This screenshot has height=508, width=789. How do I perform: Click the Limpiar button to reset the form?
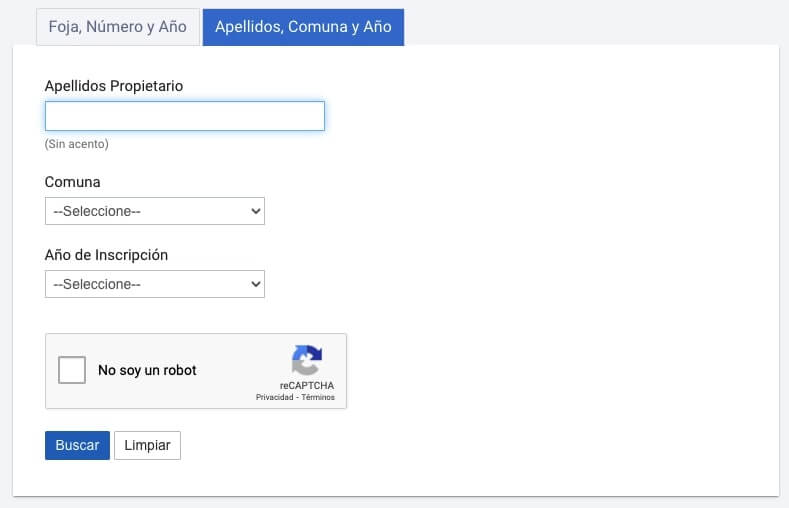(x=147, y=445)
